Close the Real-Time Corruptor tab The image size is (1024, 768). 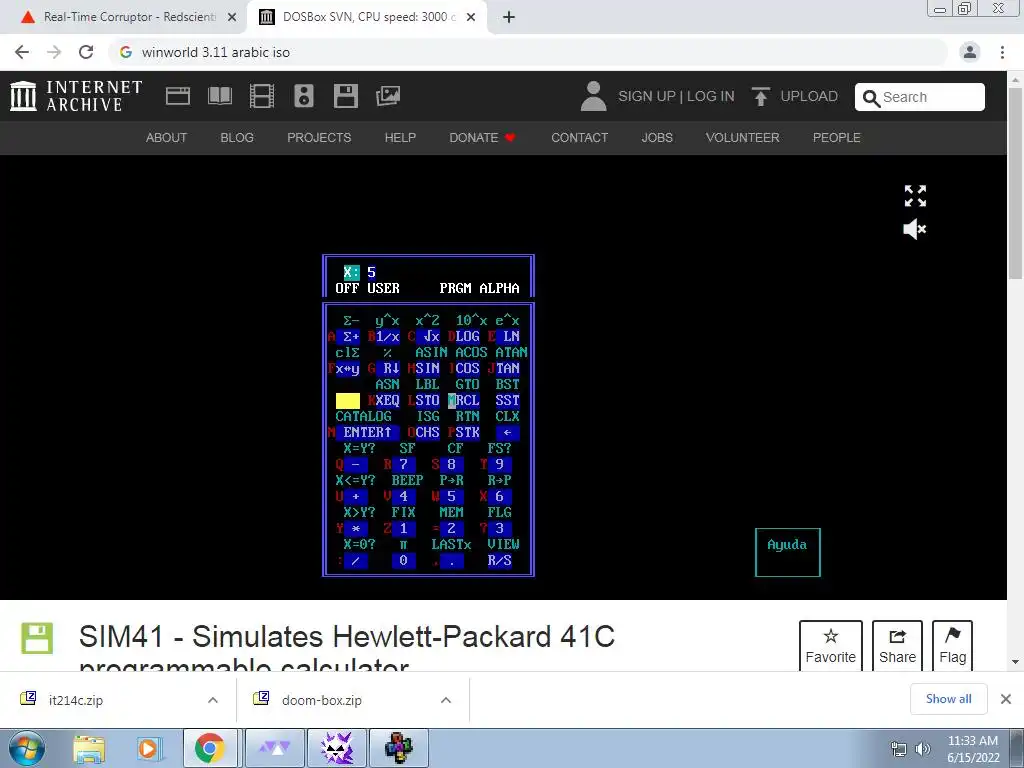click(x=232, y=18)
